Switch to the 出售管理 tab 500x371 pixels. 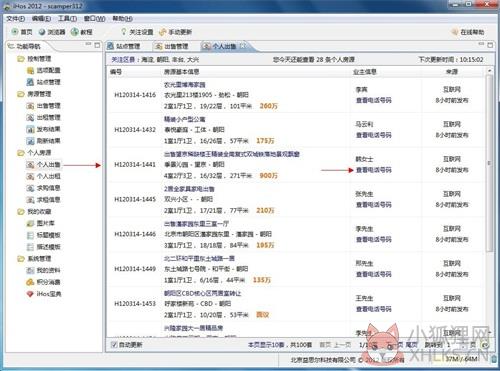coord(172,46)
